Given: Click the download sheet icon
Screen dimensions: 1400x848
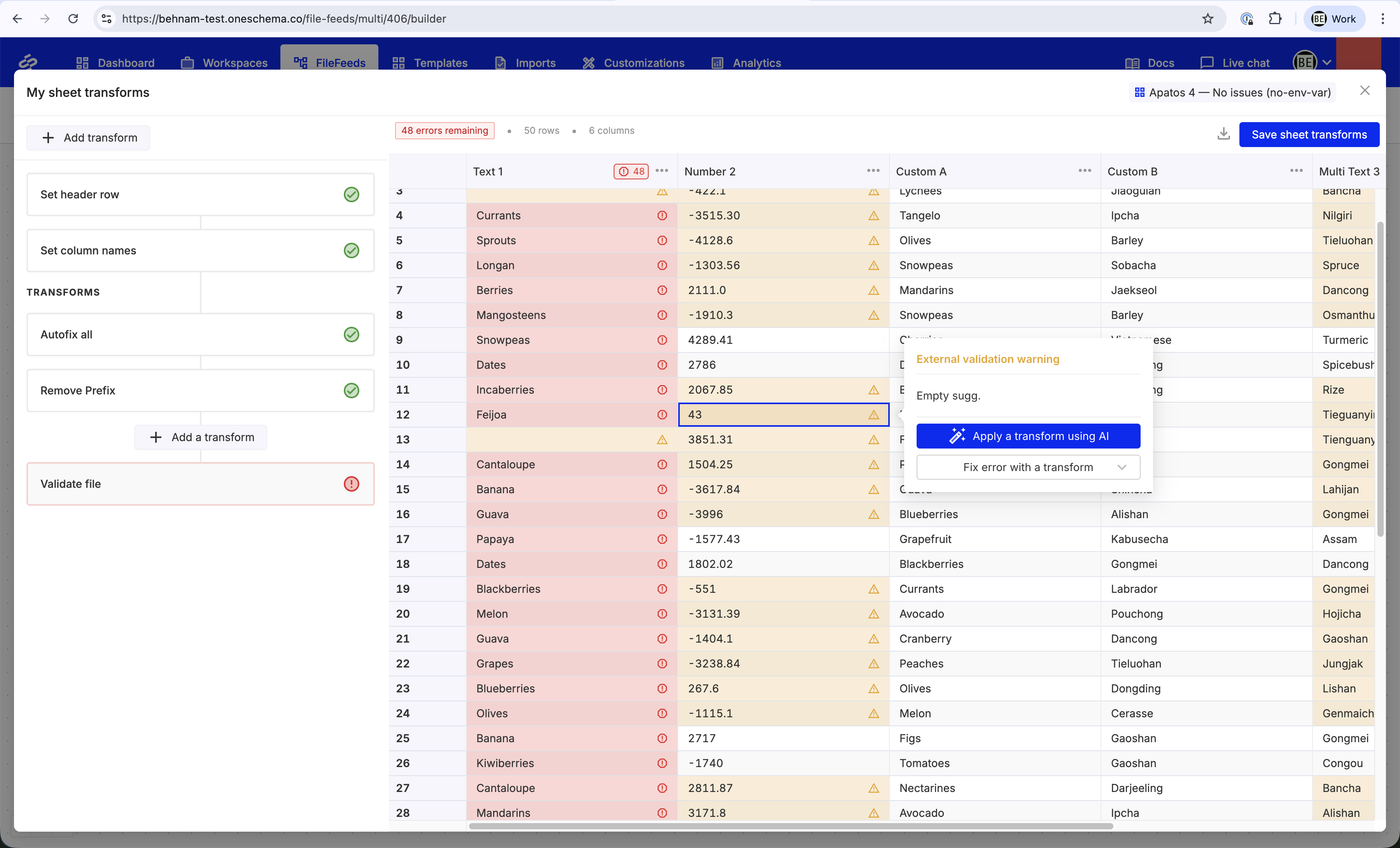Looking at the screenshot, I should point(1223,134).
